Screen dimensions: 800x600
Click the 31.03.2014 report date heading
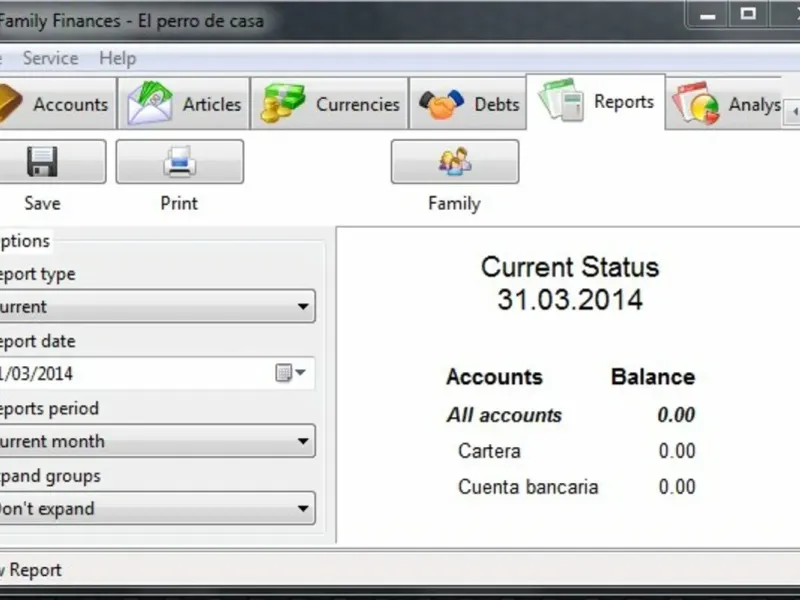click(570, 299)
